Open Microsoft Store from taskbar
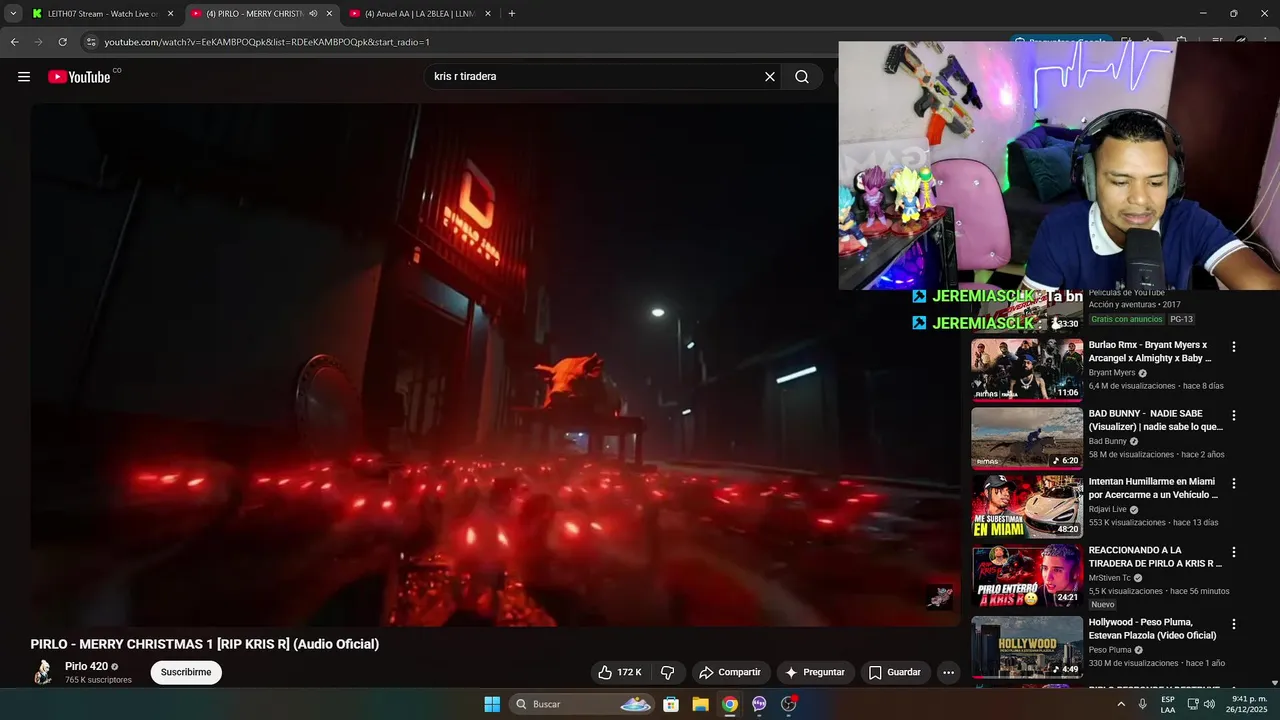Viewport: 1280px width, 720px height. [671, 704]
